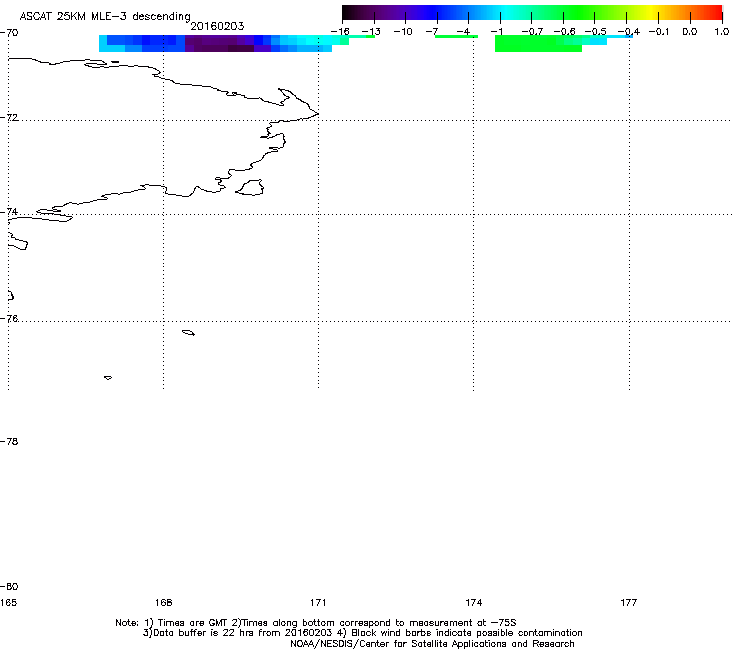Select the -16 label on the color scale
This screenshot has height=650, width=740.
(x=340, y=32)
